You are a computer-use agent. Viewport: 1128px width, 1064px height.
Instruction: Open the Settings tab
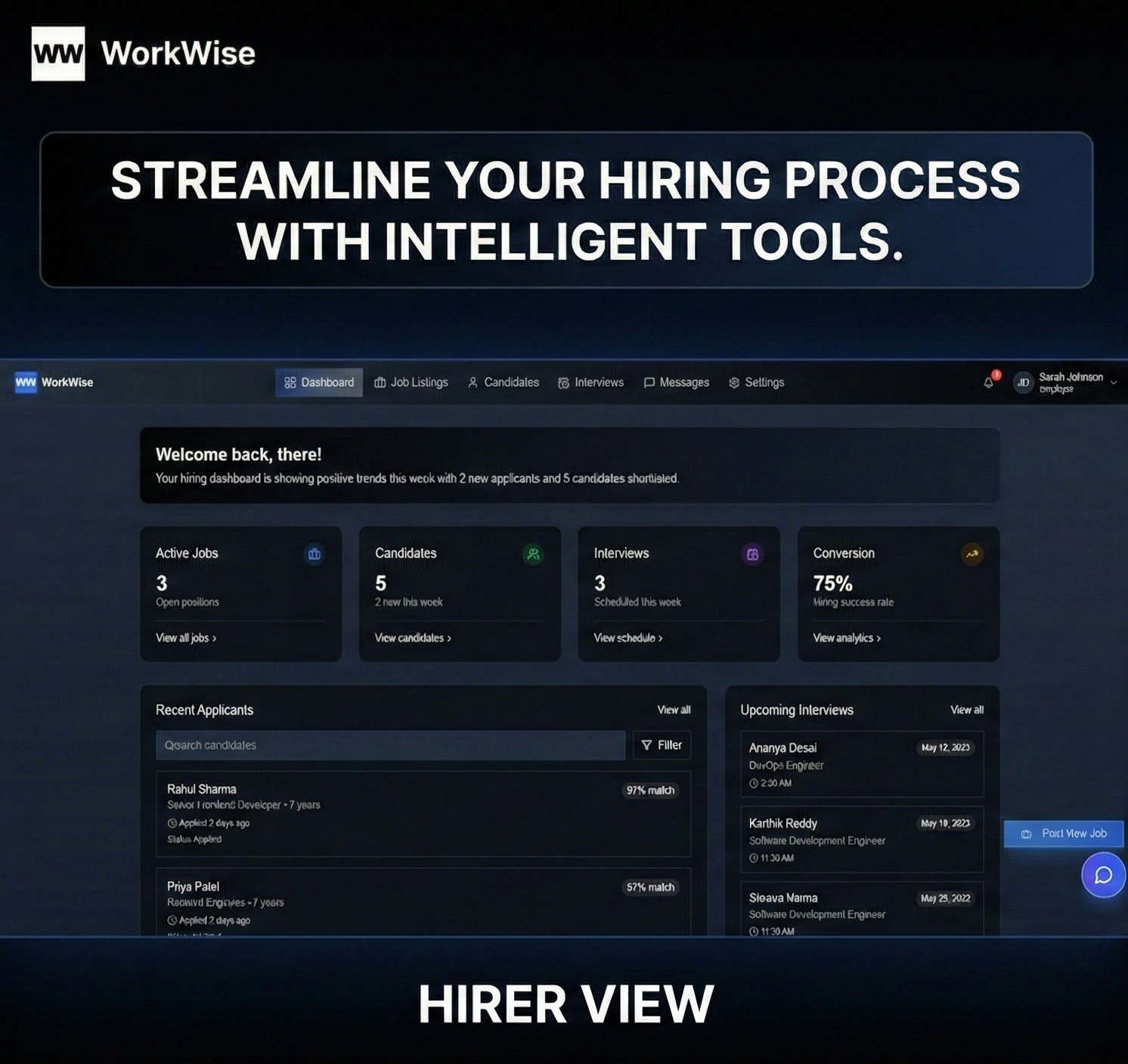pos(757,382)
